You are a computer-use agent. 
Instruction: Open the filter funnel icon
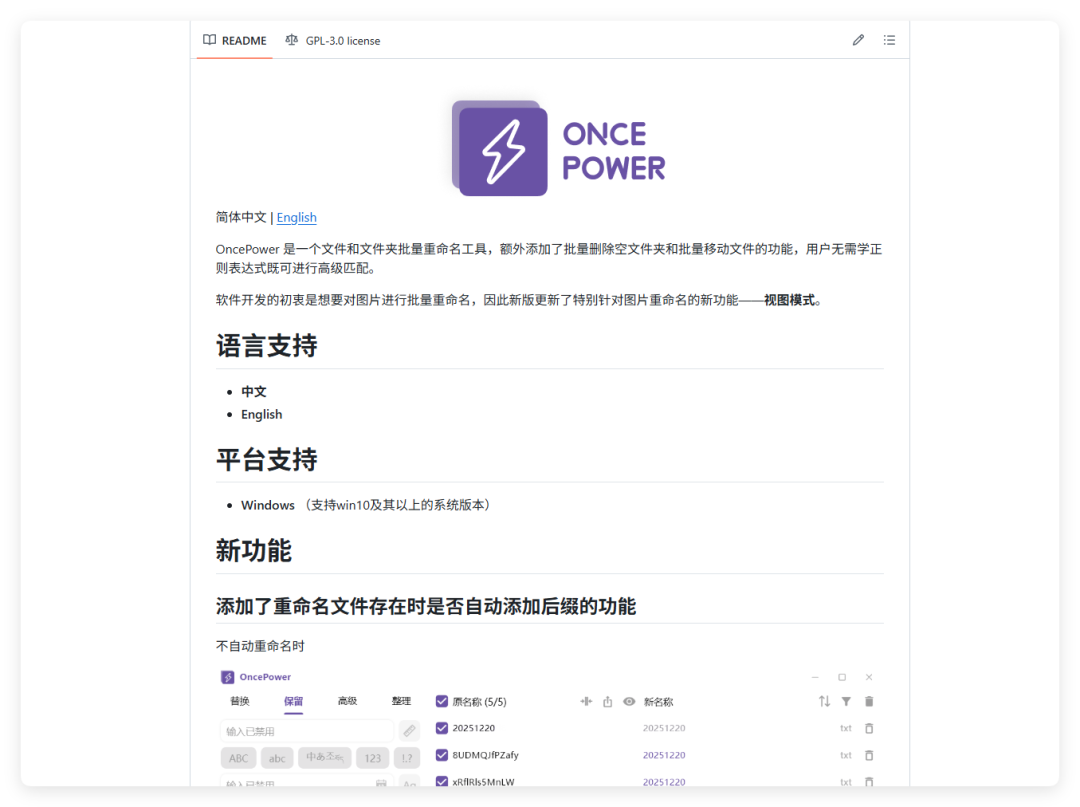[x=846, y=702]
